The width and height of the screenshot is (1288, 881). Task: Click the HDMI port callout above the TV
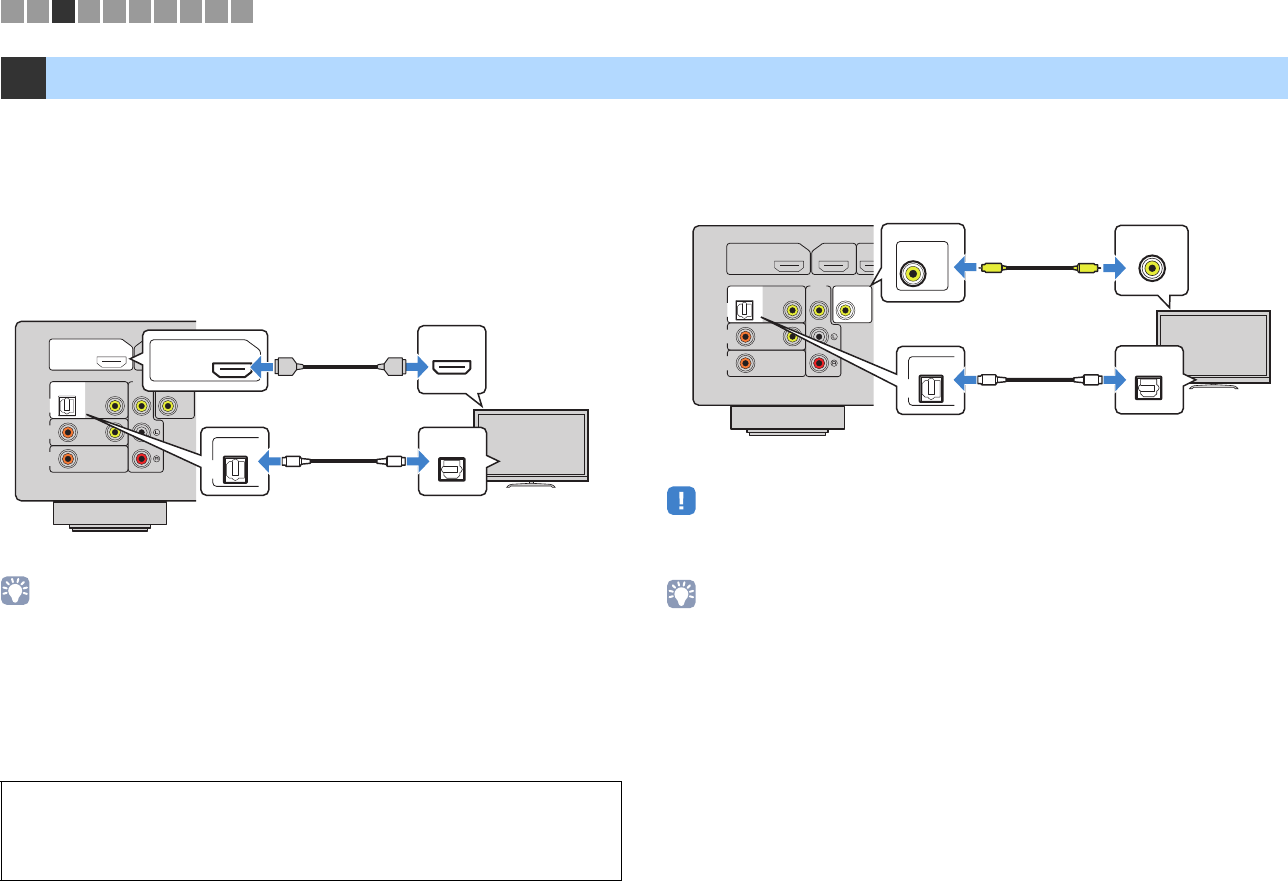(x=452, y=360)
